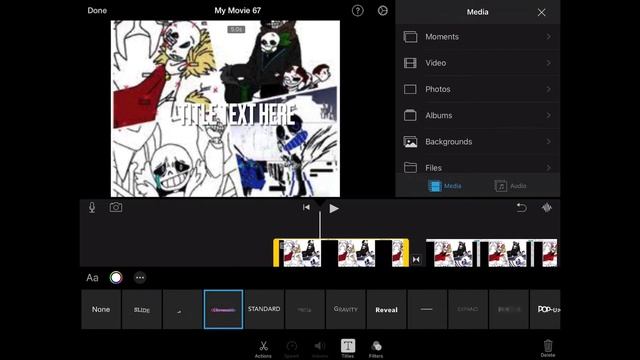
Task: Open project settings gear icon
Action: tap(382, 11)
